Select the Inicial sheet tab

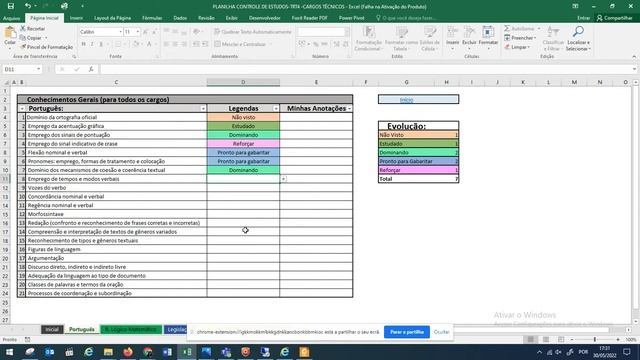[x=52, y=329]
